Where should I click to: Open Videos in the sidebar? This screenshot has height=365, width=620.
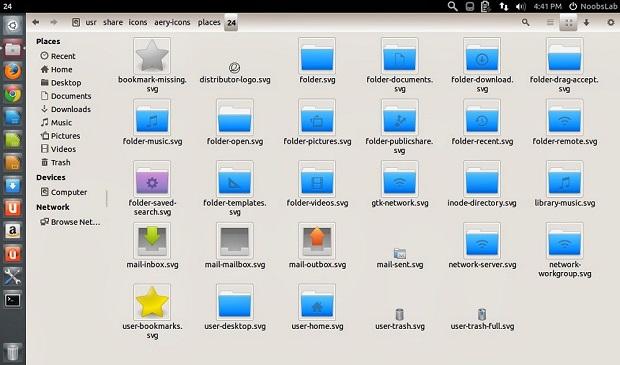[x=58, y=149]
